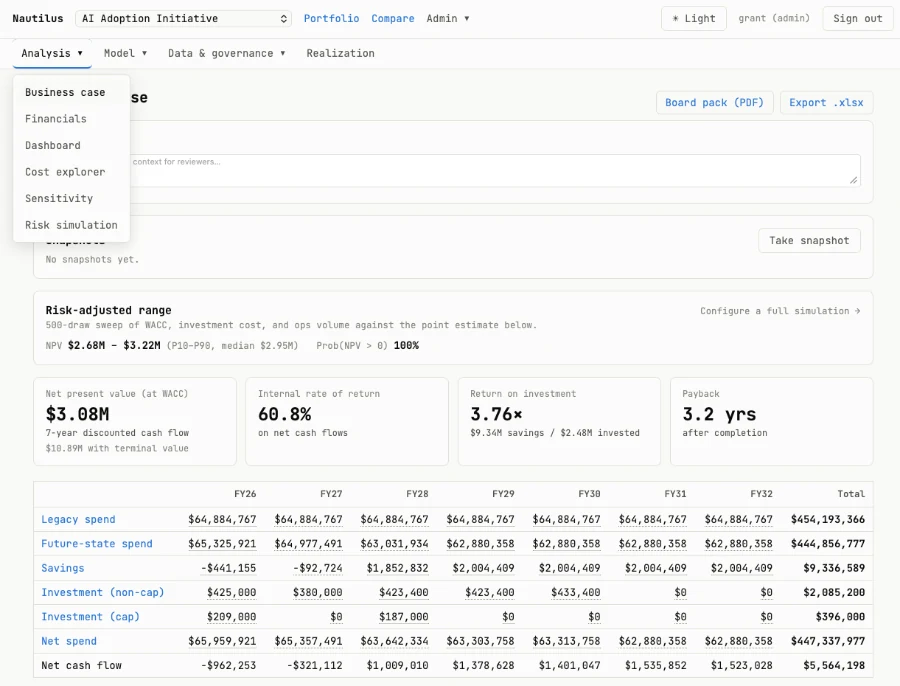Switch to the Realization tab
Screen dimensions: 900x686
[x=340, y=53]
